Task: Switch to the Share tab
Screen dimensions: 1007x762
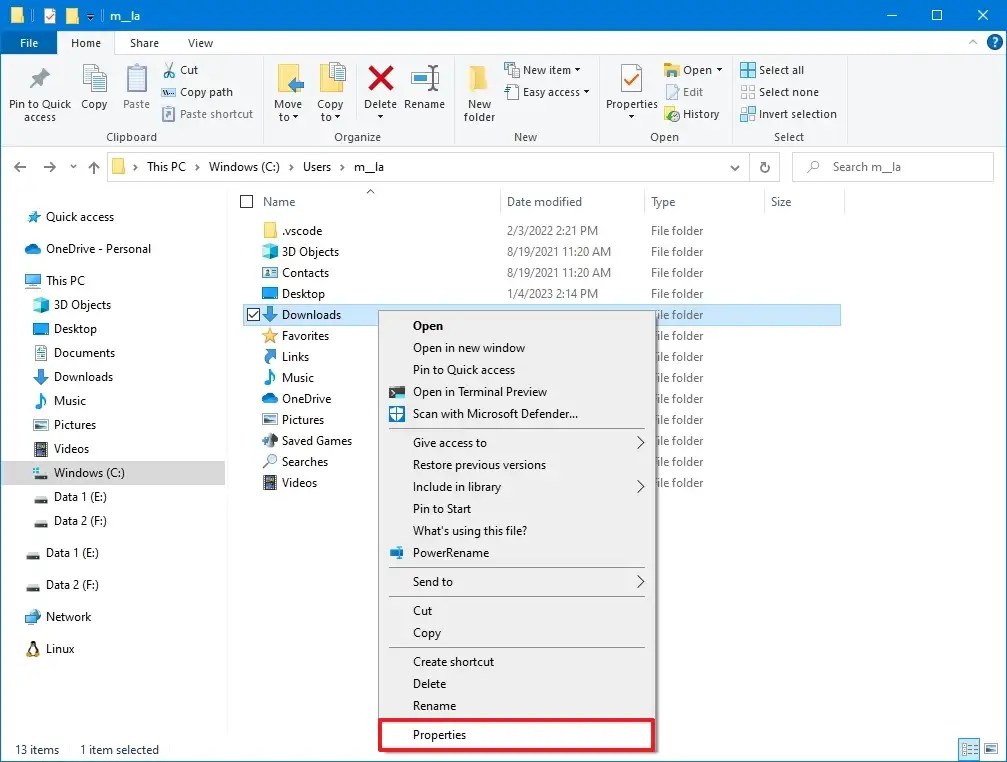Action: (144, 43)
